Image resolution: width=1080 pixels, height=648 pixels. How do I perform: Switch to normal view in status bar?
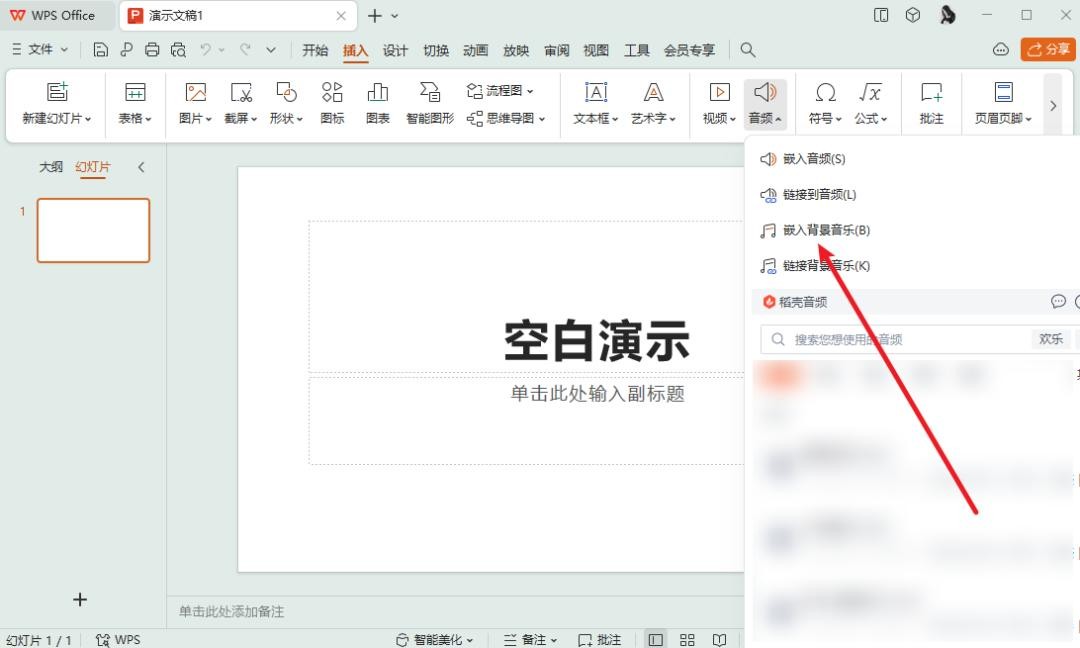click(656, 639)
